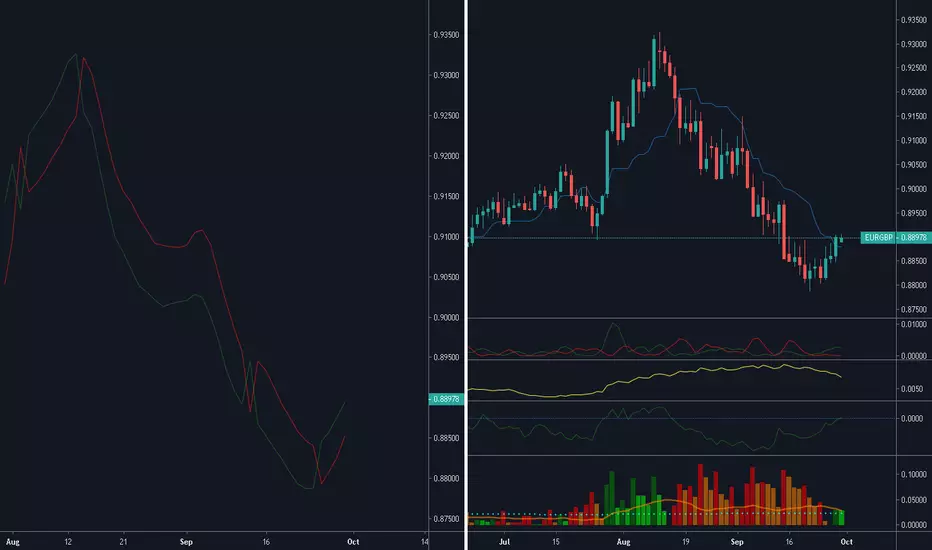The image size is (932, 550).
Task: Select 0.05000 on the volume pane scale
Action: click(914, 500)
